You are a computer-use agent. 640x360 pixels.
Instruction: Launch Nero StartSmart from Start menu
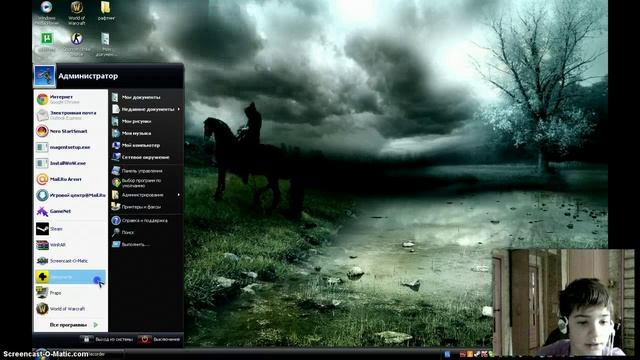70,131
